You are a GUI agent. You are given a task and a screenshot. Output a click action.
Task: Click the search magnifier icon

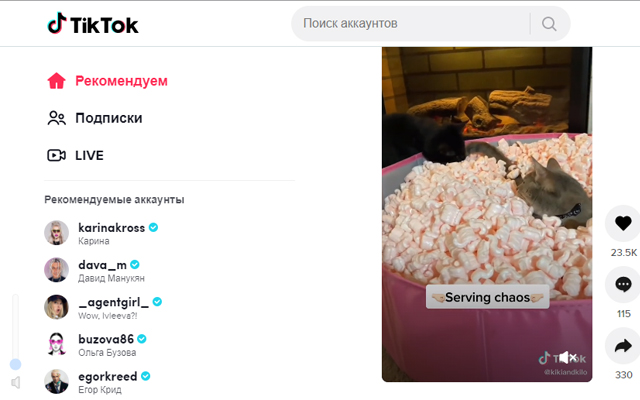tap(549, 24)
